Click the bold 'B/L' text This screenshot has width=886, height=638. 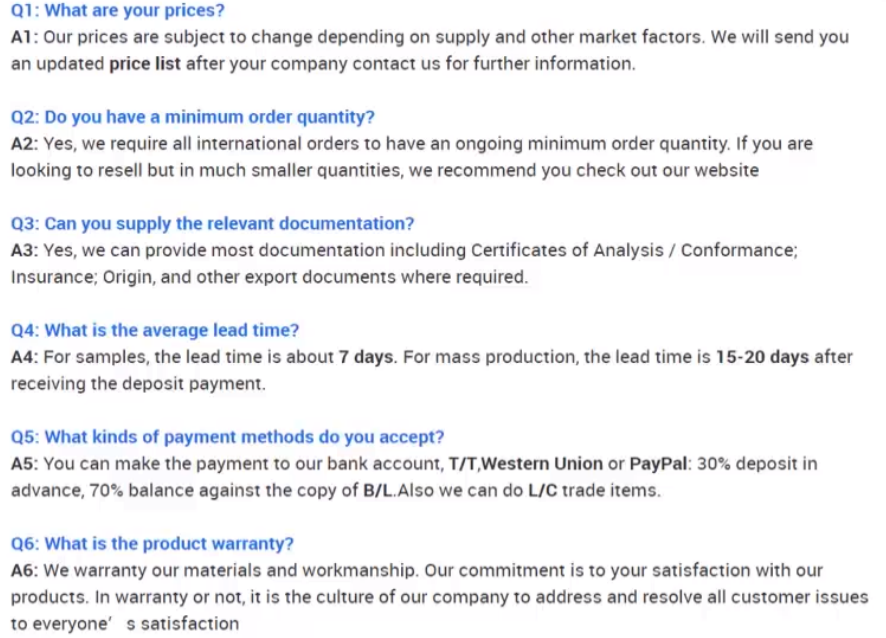pos(377,490)
